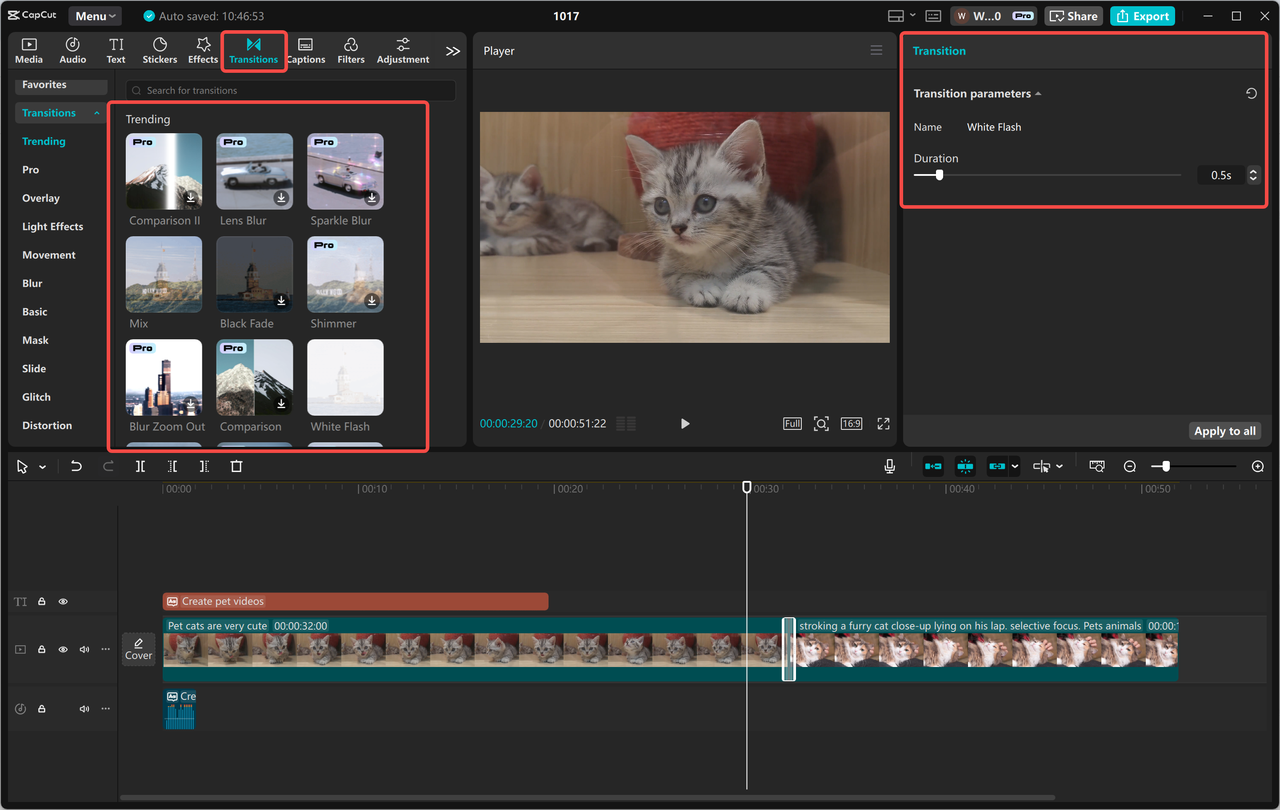Play the video preview
Image resolution: width=1280 pixels, height=810 pixels.
tap(685, 424)
